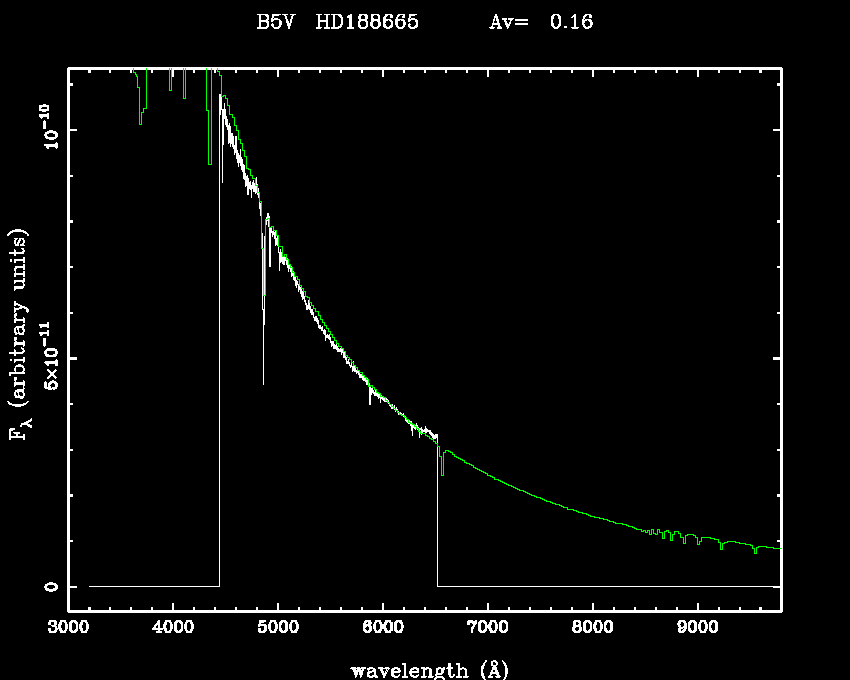Viewport: 850px width, 680px height.
Task: Click the Av= 0.16 extinction value
Action: pos(540,22)
